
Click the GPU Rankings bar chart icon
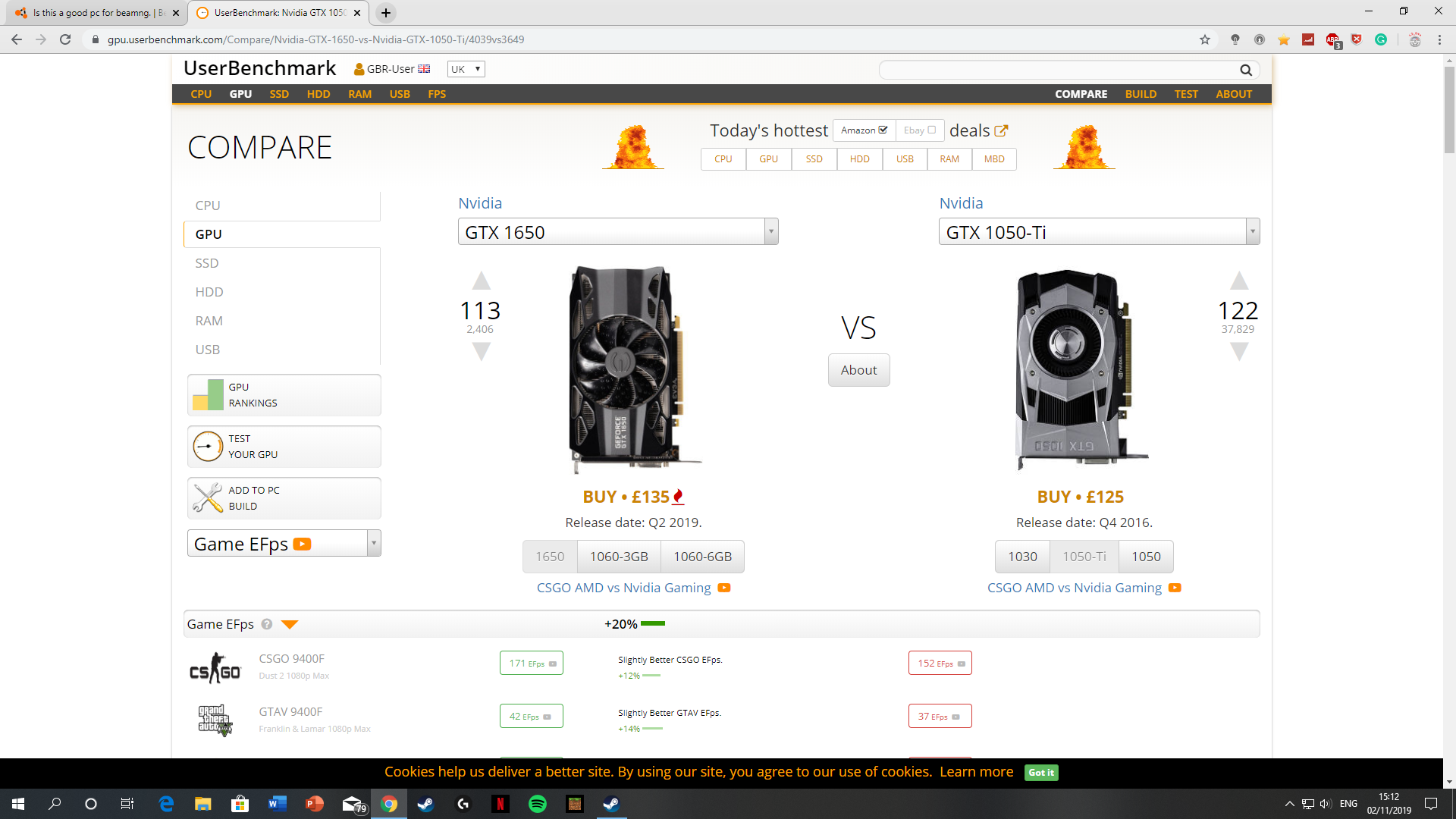pos(208,395)
